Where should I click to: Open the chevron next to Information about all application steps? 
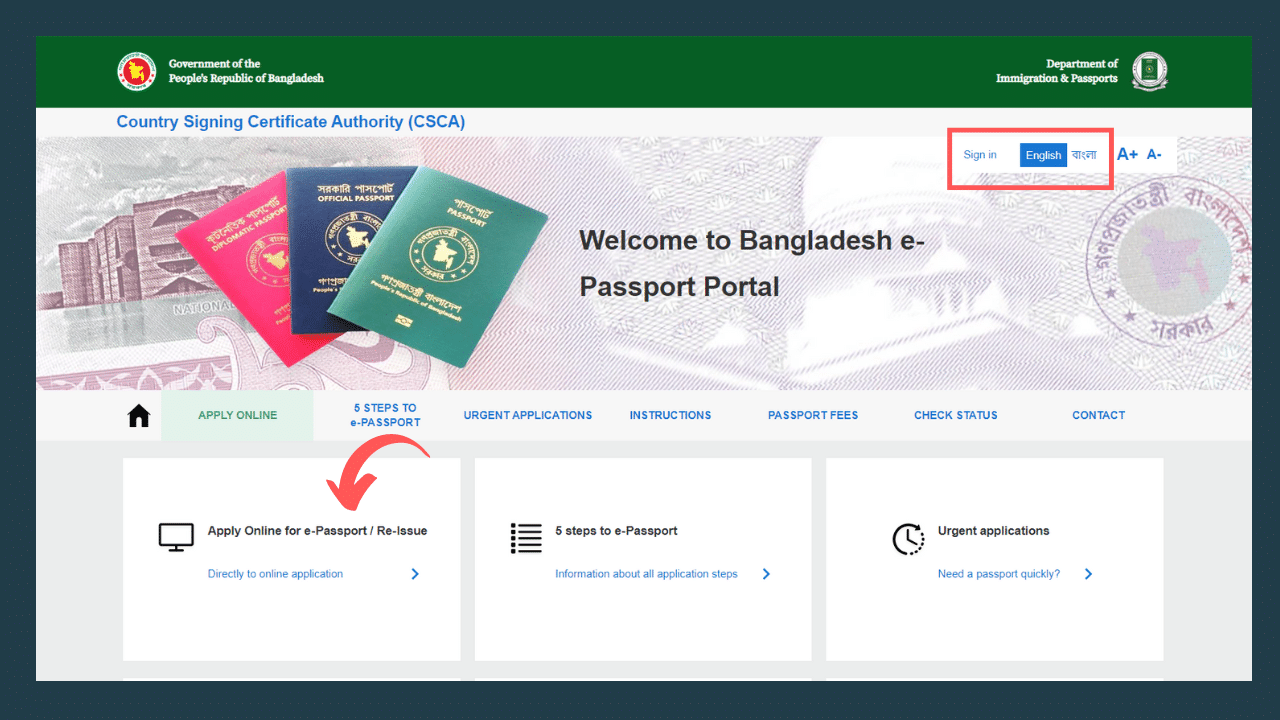click(766, 574)
